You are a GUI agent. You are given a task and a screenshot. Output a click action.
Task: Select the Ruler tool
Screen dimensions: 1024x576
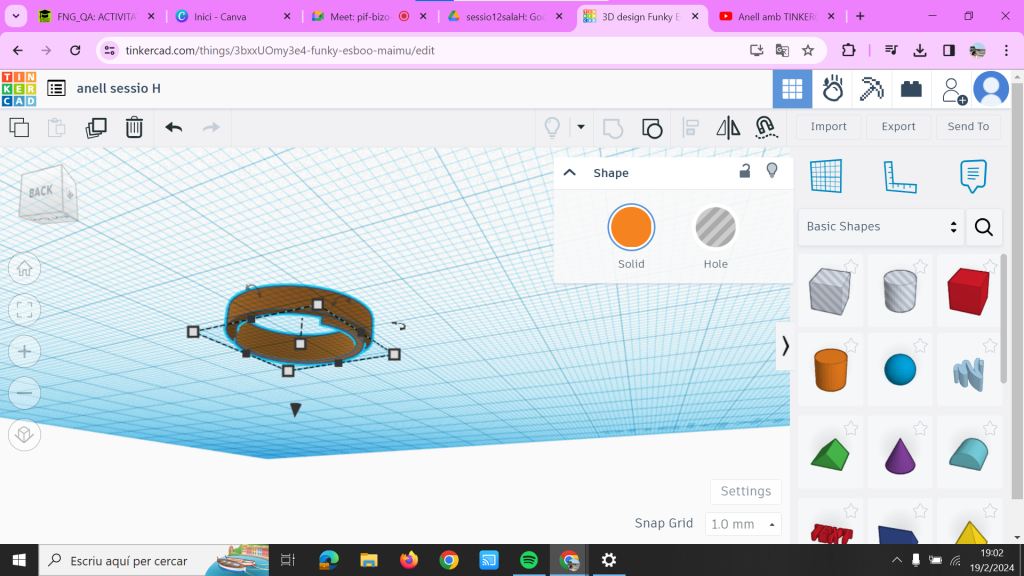pyautogui.click(x=900, y=176)
